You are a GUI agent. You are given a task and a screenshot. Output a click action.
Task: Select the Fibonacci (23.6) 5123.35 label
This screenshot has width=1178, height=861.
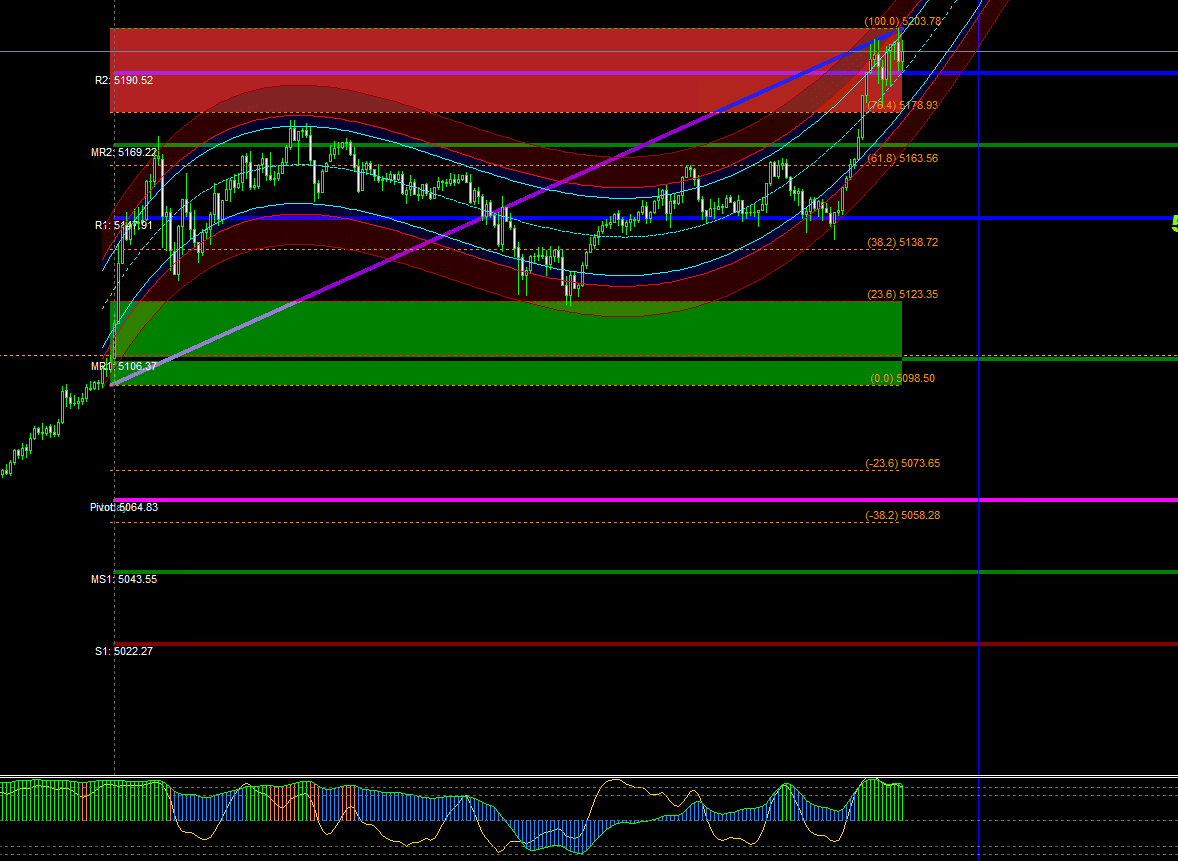pyautogui.click(x=902, y=295)
